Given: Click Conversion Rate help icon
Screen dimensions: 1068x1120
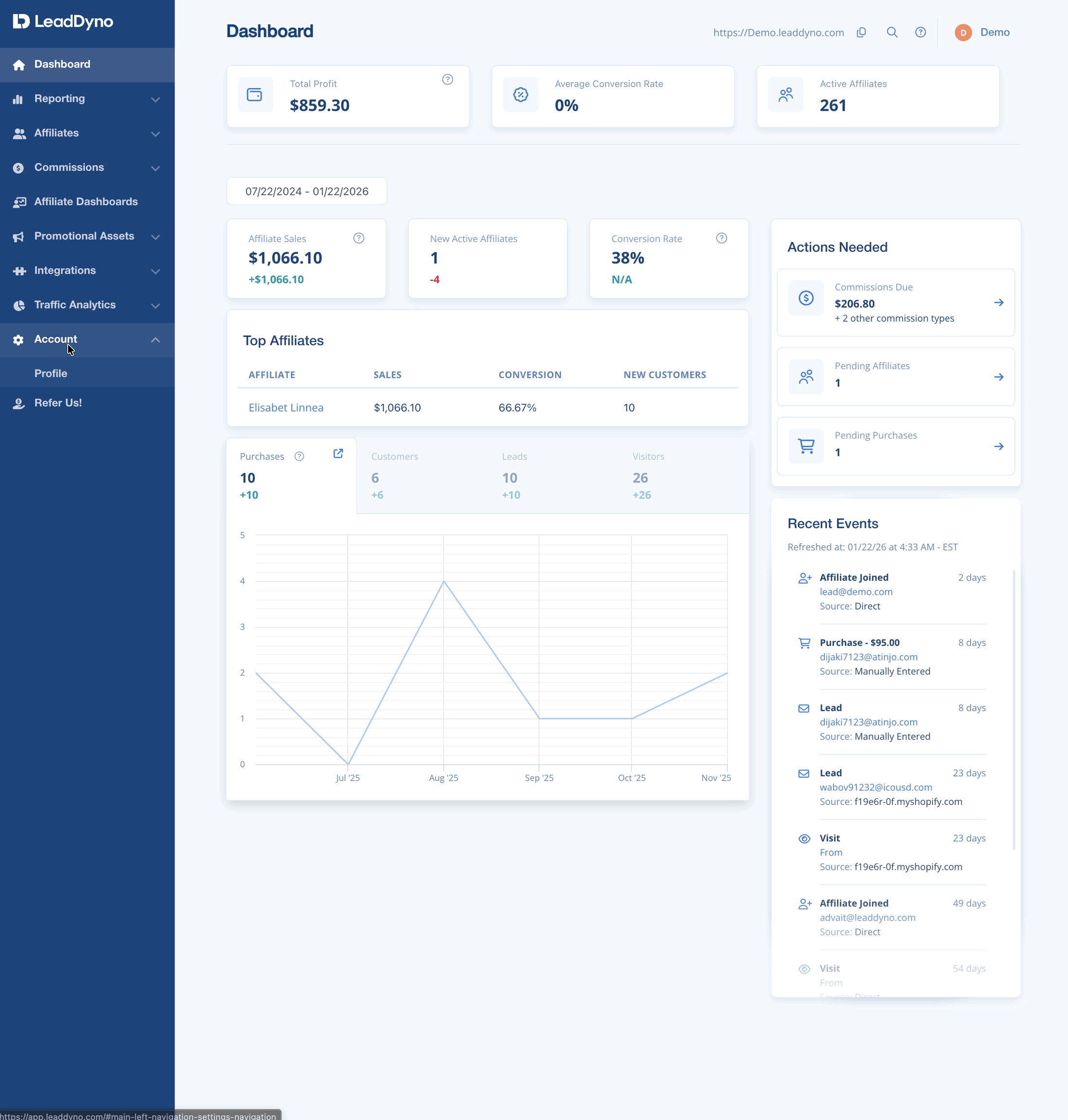Looking at the screenshot, I should pyautogui.click(x=721, y=239).
